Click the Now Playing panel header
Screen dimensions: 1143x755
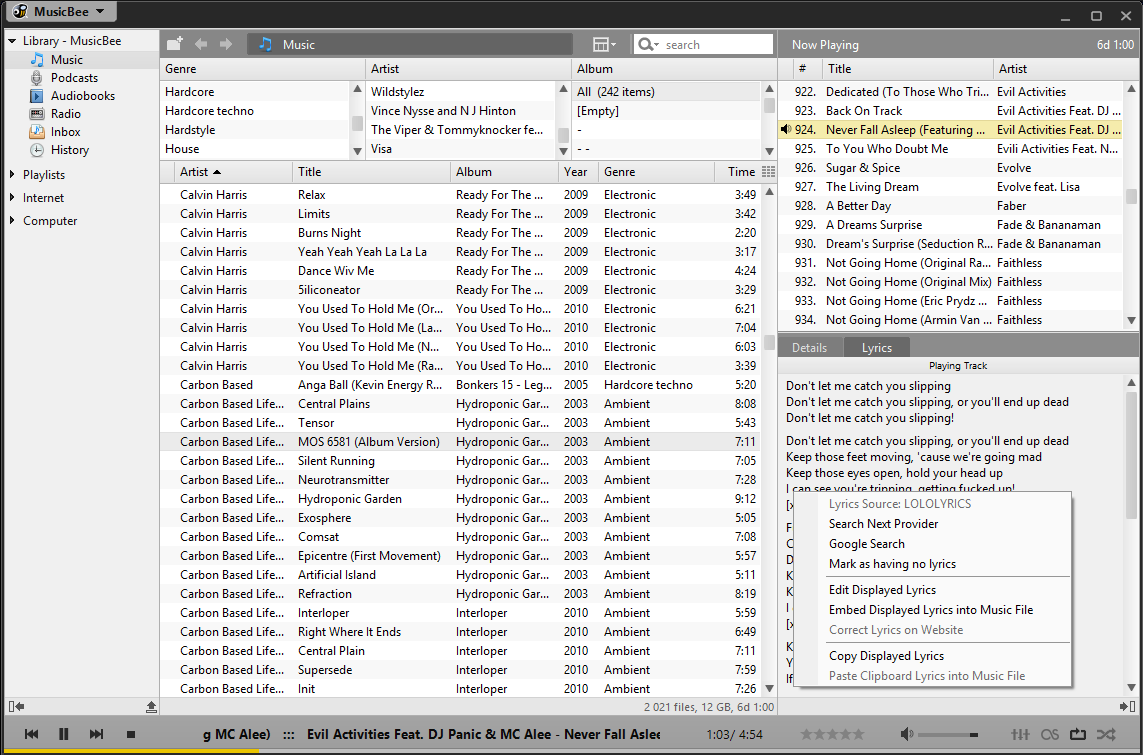pyautogui.click(x=959, y=44)
